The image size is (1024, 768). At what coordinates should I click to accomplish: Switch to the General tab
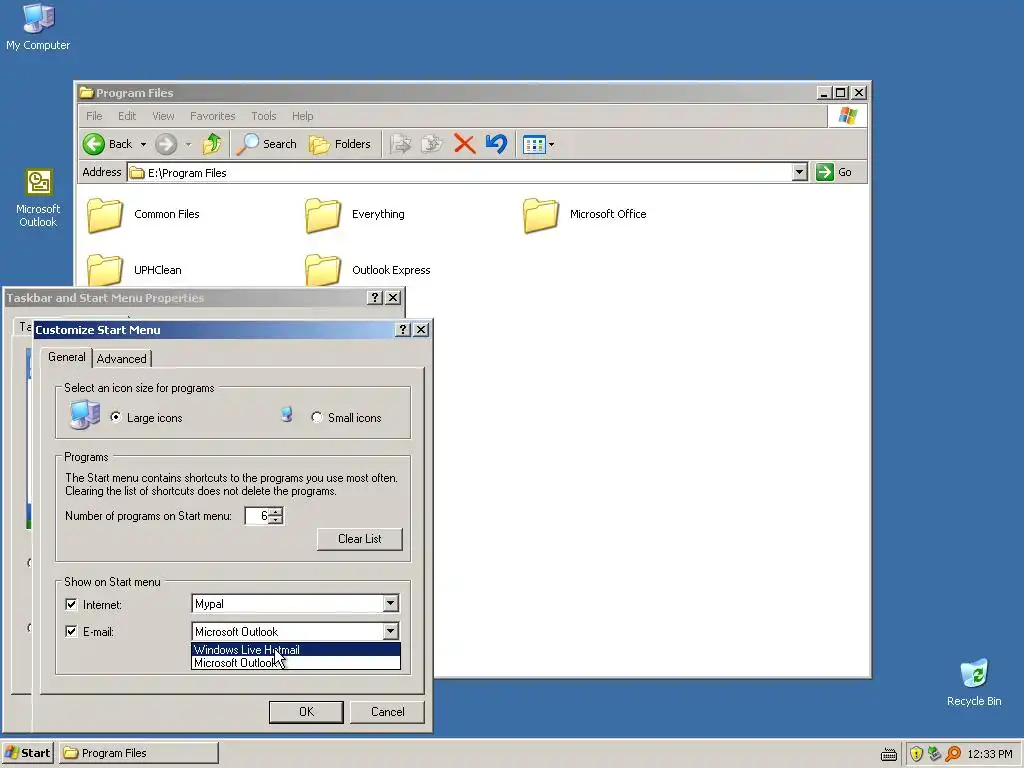pos(67,357)
